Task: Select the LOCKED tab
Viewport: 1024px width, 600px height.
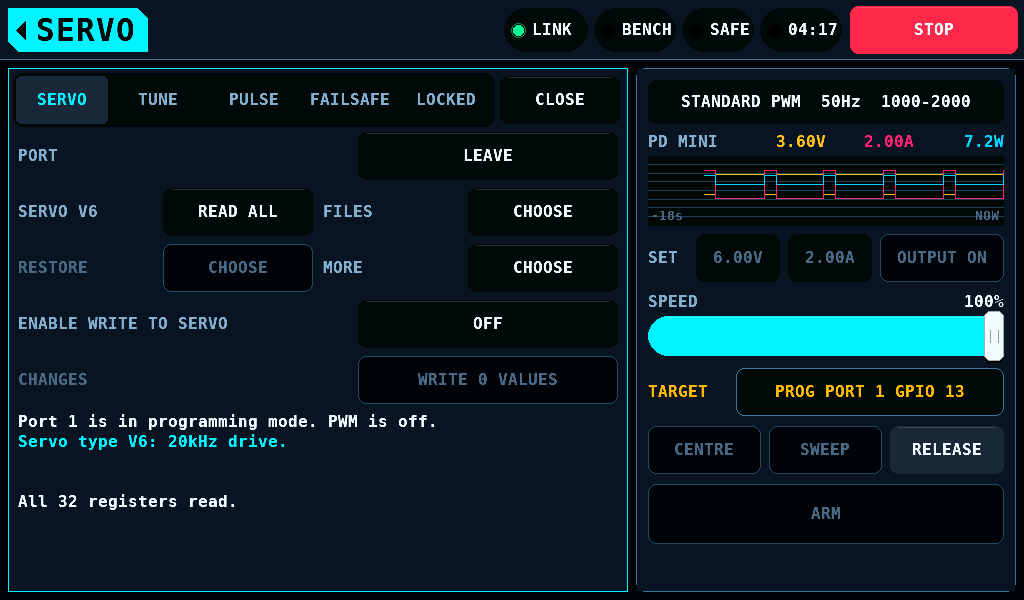Action: point(446,100)
